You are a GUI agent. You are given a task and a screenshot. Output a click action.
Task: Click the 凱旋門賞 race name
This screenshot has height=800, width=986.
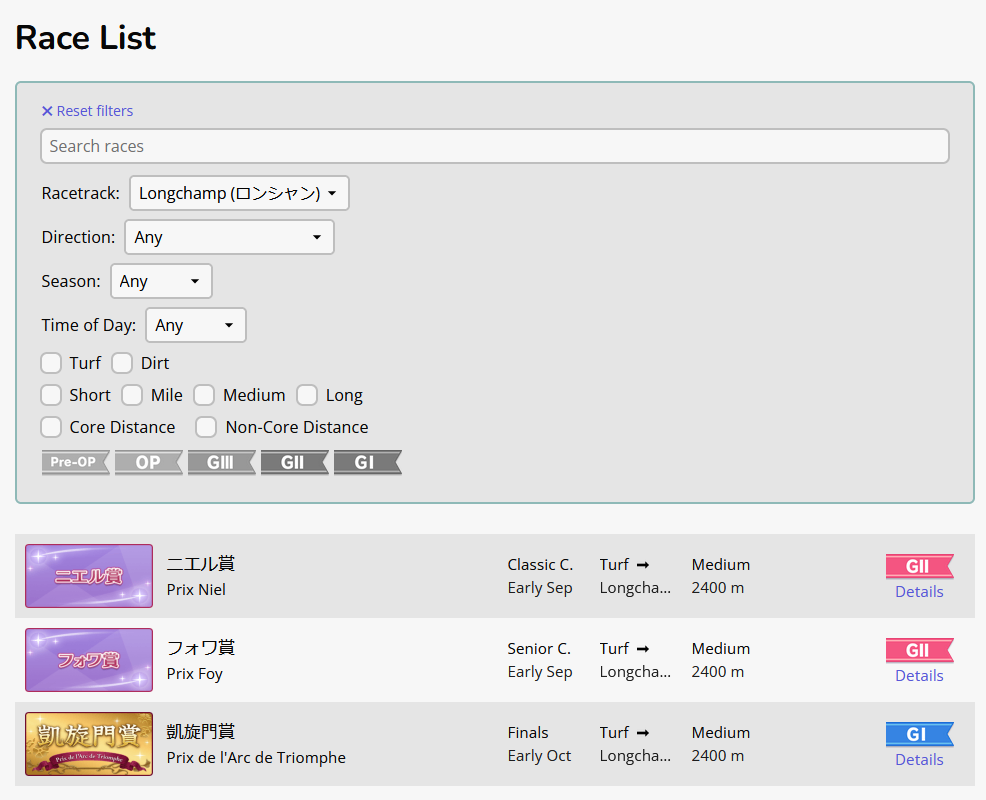point(201,731)
